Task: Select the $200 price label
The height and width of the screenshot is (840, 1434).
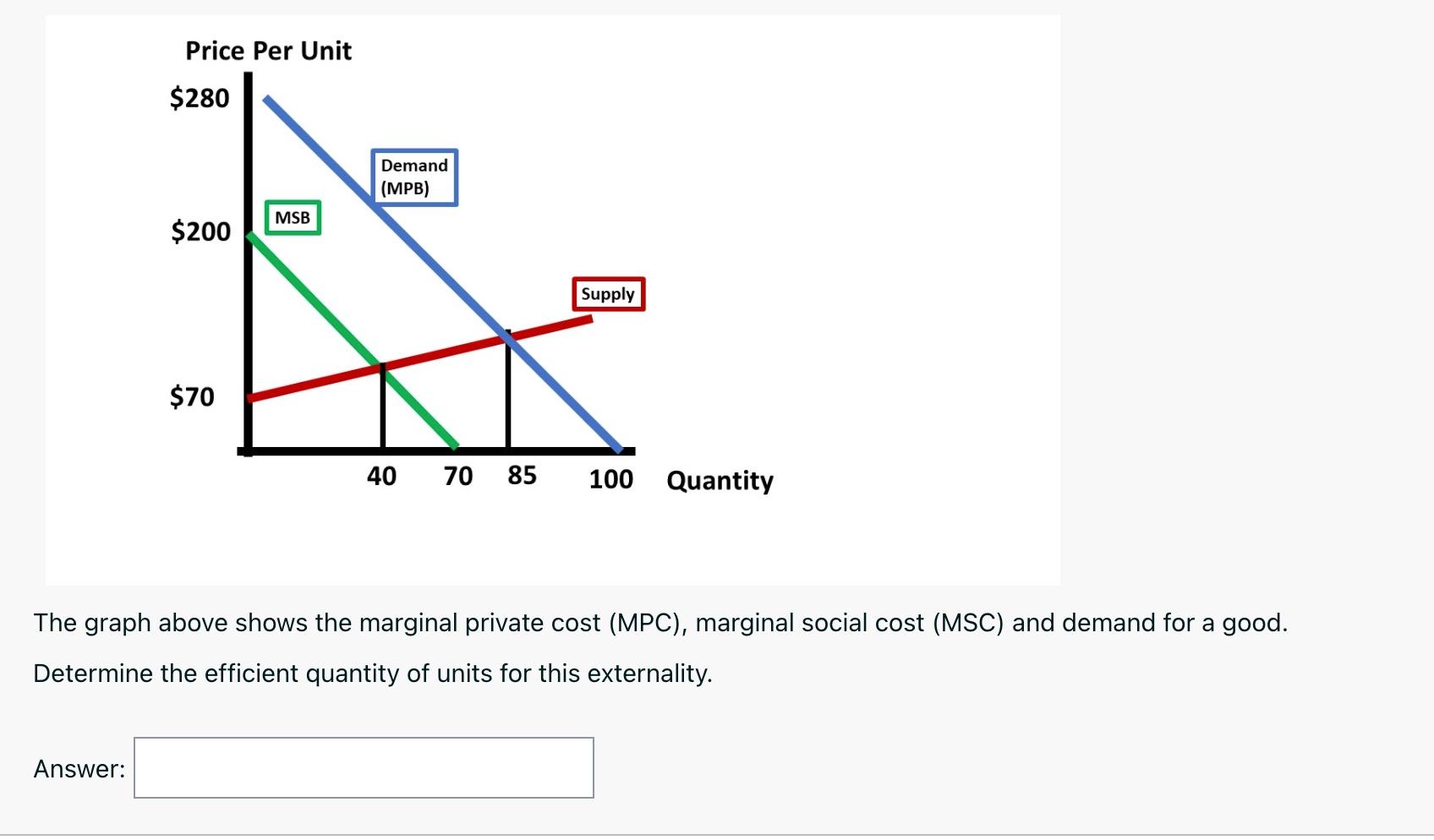Action: coord(200,232)
